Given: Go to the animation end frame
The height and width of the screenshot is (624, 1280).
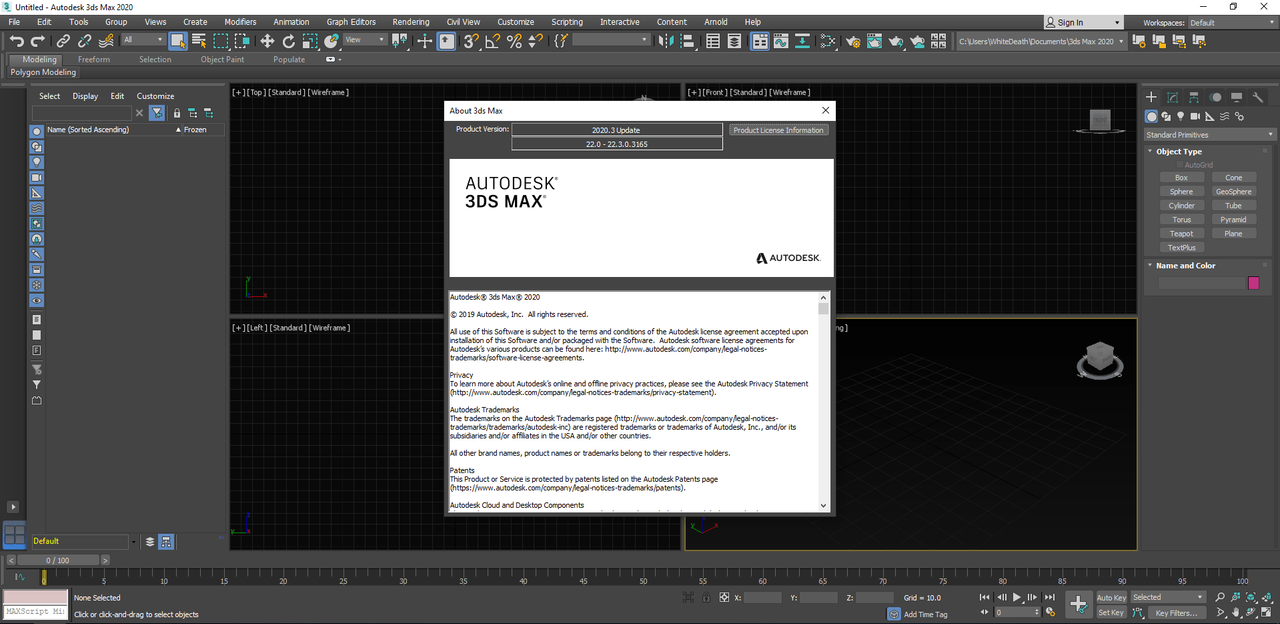Looking at the screenshot, I should click(x=1049, y=597).
